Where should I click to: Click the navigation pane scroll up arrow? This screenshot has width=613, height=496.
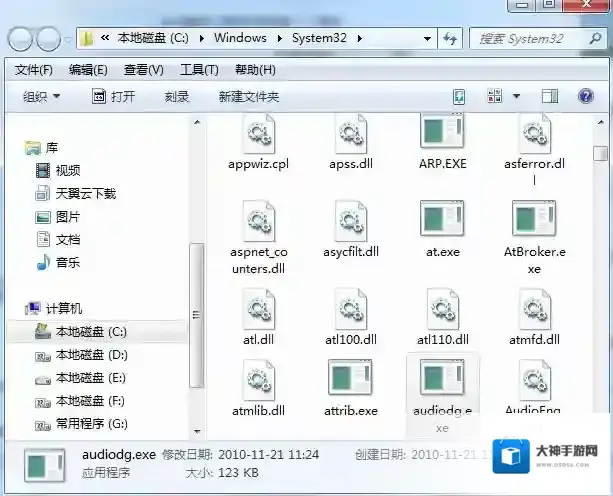(x=197, y=122)
